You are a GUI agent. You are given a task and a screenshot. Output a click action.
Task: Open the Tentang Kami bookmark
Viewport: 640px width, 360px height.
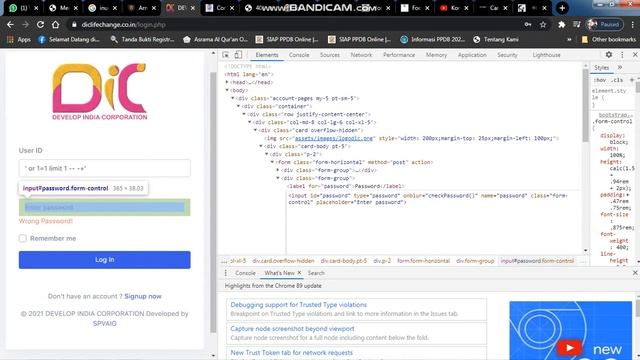point(496,40)
